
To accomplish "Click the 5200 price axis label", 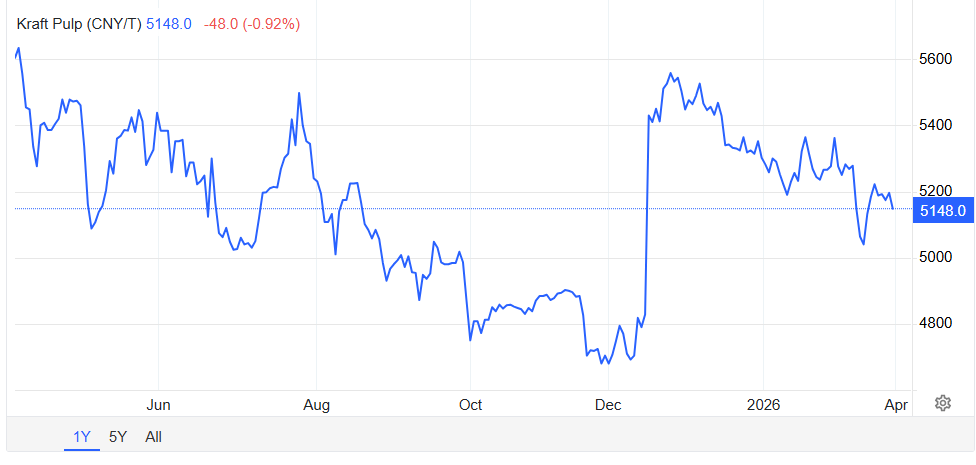I will (936, 190).
